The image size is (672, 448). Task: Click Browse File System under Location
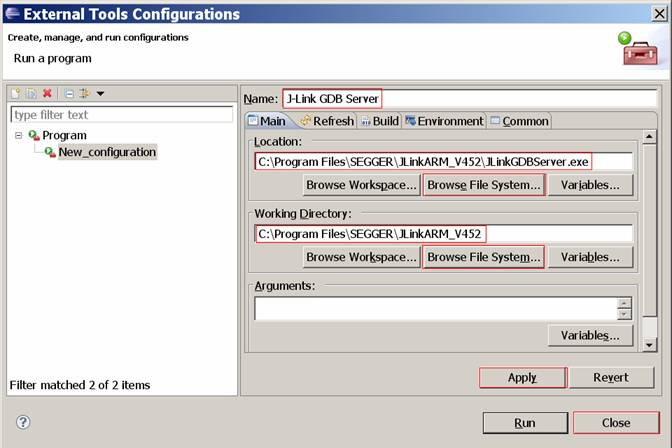click(484, 185)
